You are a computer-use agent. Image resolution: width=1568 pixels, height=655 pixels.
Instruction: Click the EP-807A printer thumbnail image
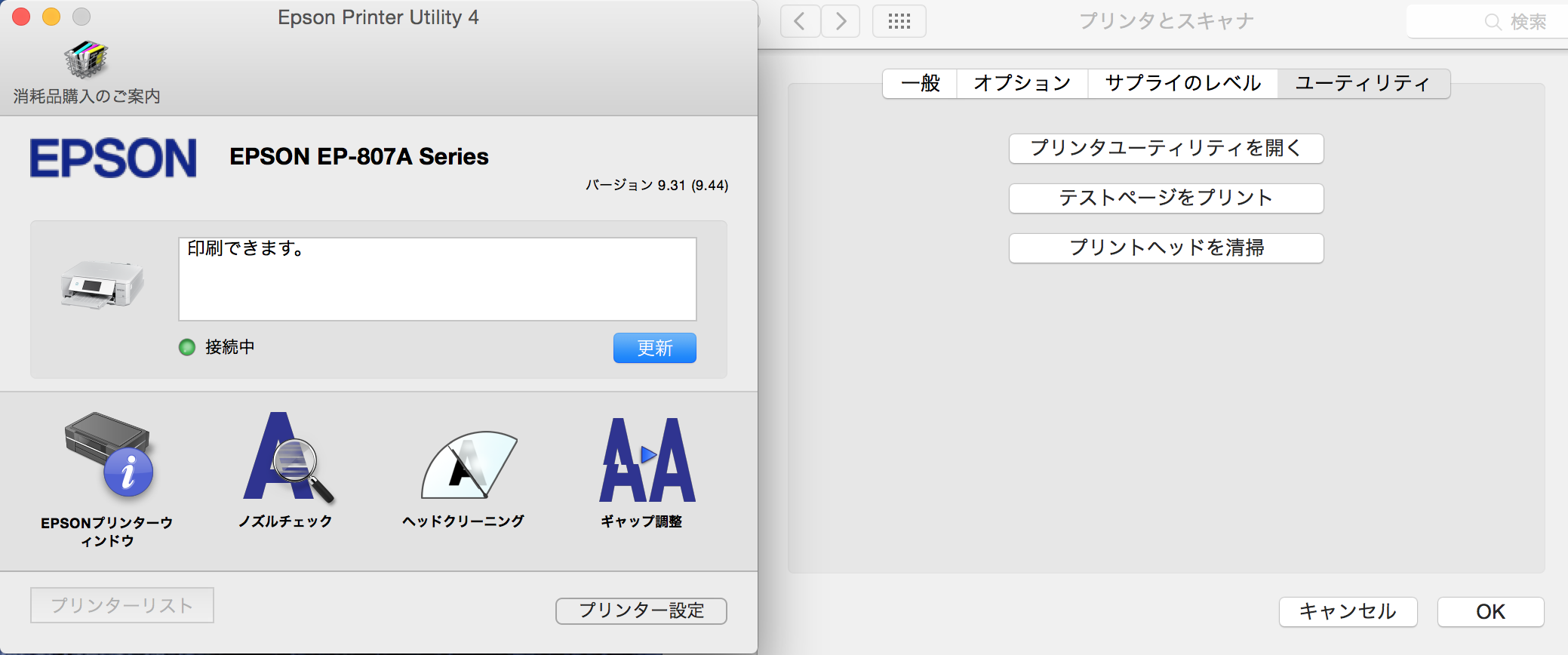103,284
